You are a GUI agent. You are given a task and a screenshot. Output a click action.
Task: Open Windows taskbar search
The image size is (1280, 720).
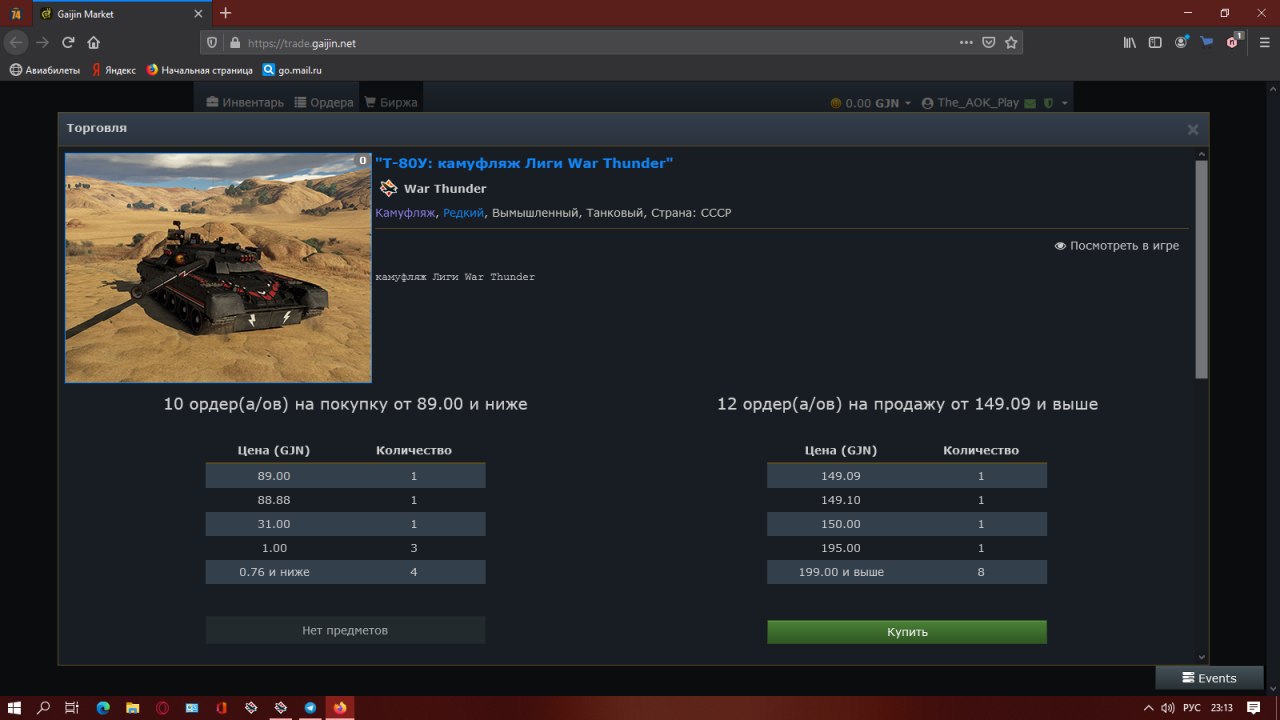pyautogui.click(x=44, y=707)
